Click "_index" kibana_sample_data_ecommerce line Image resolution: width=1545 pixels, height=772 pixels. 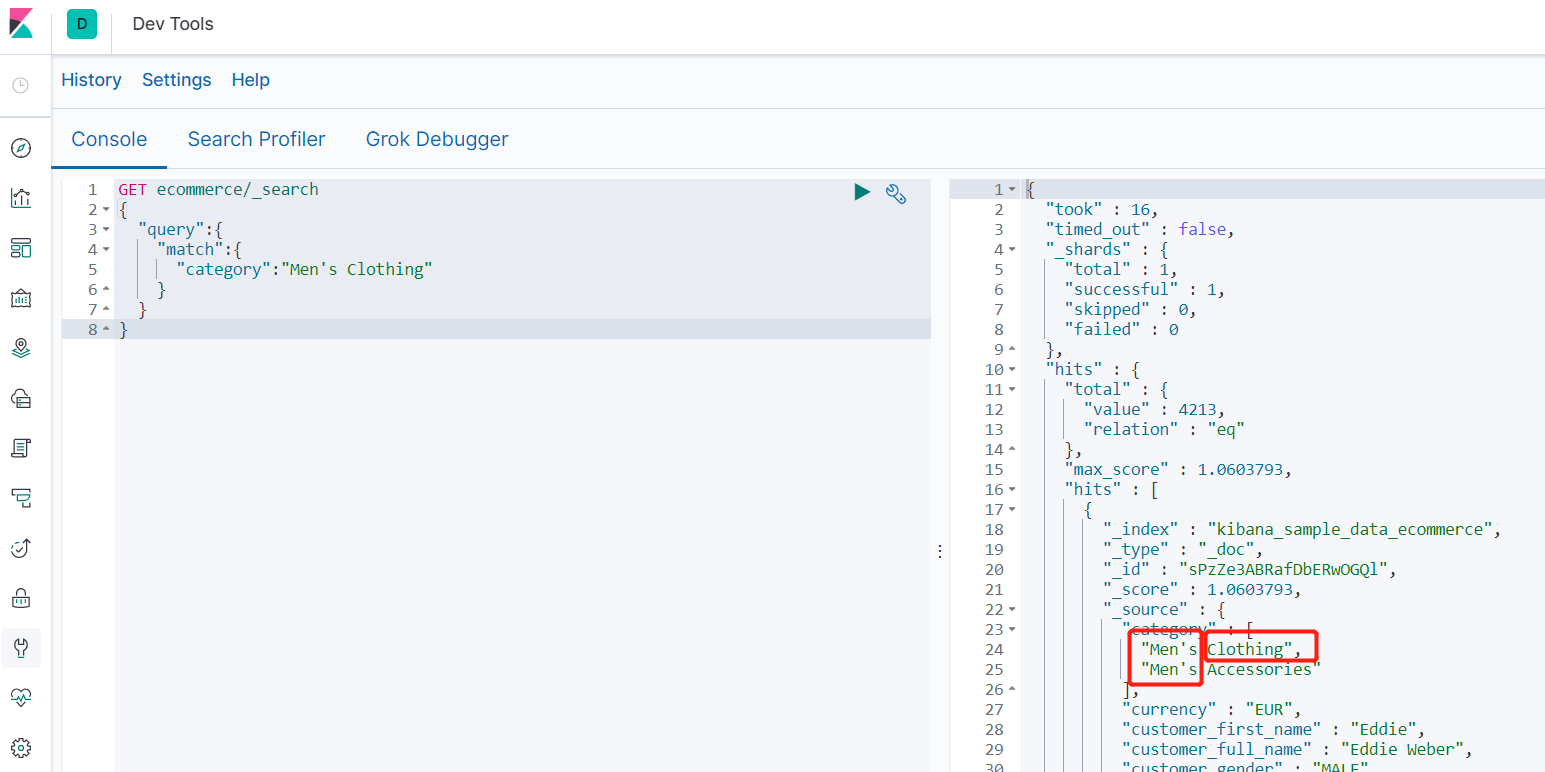tap(1303, 529)
